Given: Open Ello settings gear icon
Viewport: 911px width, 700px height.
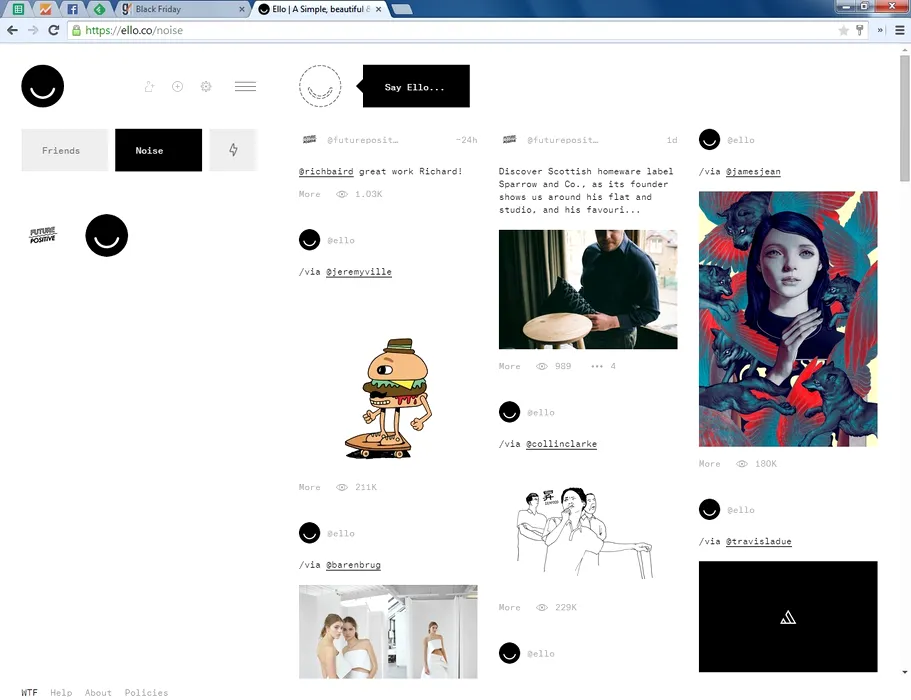Looking at the screenshot, I should click(x=206, y=87).
